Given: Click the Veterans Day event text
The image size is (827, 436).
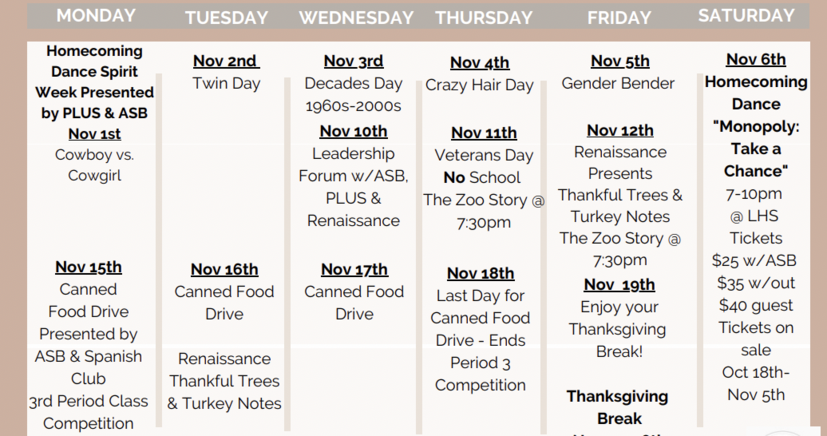Looking at the screenshot, I should pyautogui.click(x=484, y=155).
